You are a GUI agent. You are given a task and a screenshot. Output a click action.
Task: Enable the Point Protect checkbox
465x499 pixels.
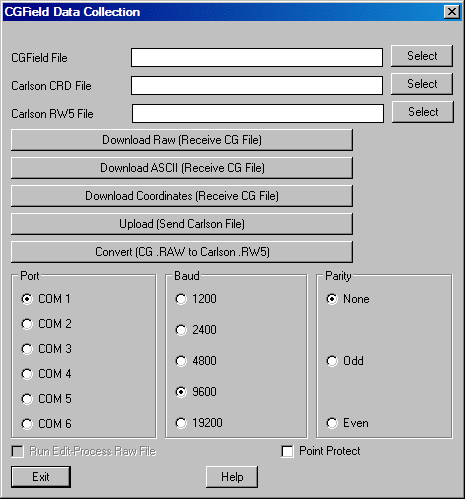[287, 452]
